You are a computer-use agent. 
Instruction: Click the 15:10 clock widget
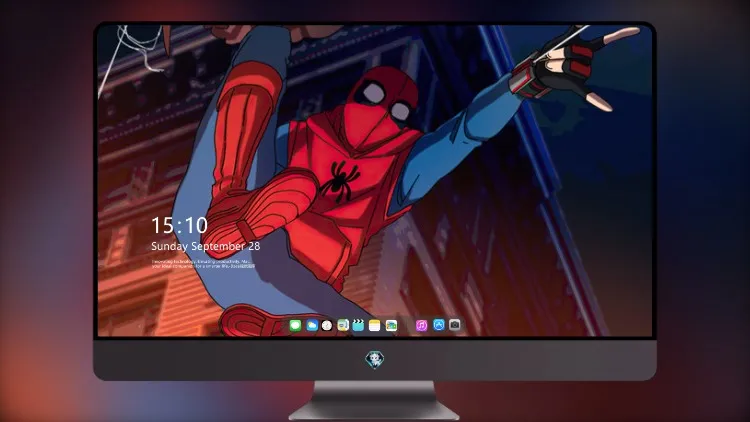[x=179, y=225]
